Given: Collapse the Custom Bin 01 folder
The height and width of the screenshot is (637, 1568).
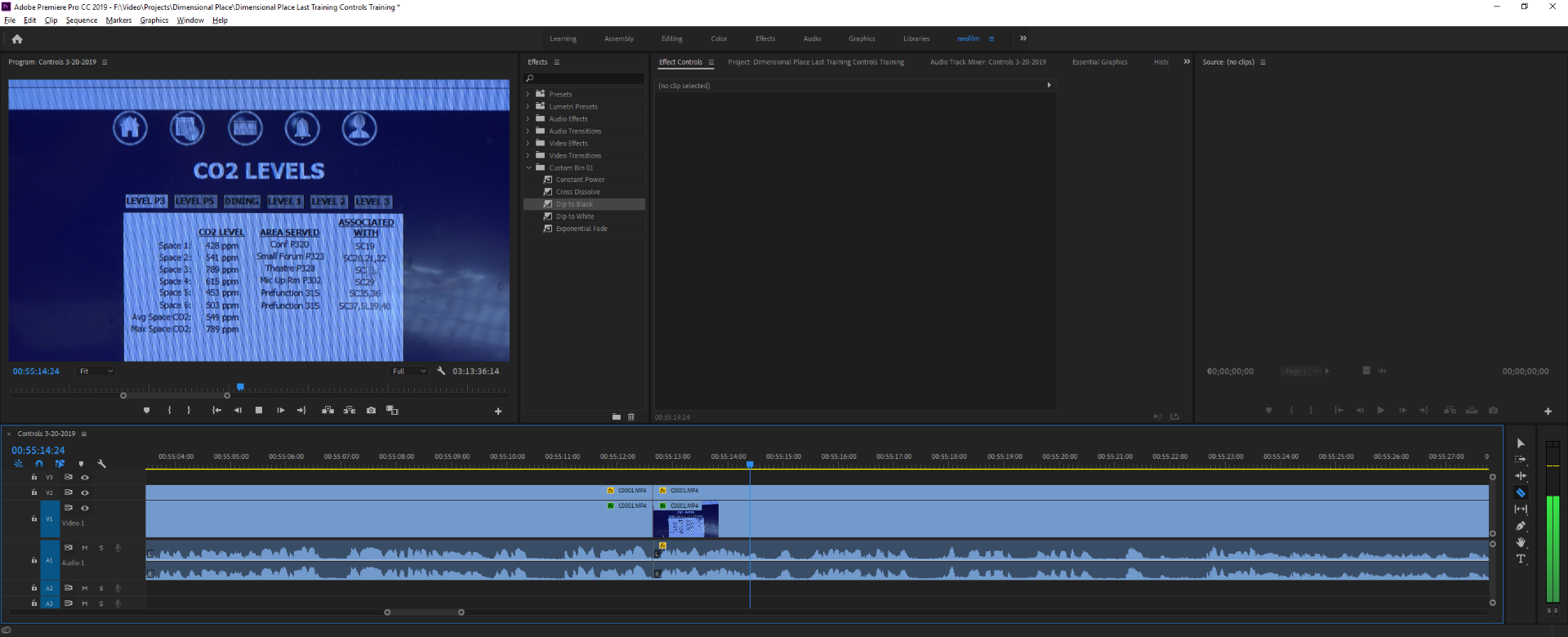Looking at the screenshot, I should tap(528, 168).
